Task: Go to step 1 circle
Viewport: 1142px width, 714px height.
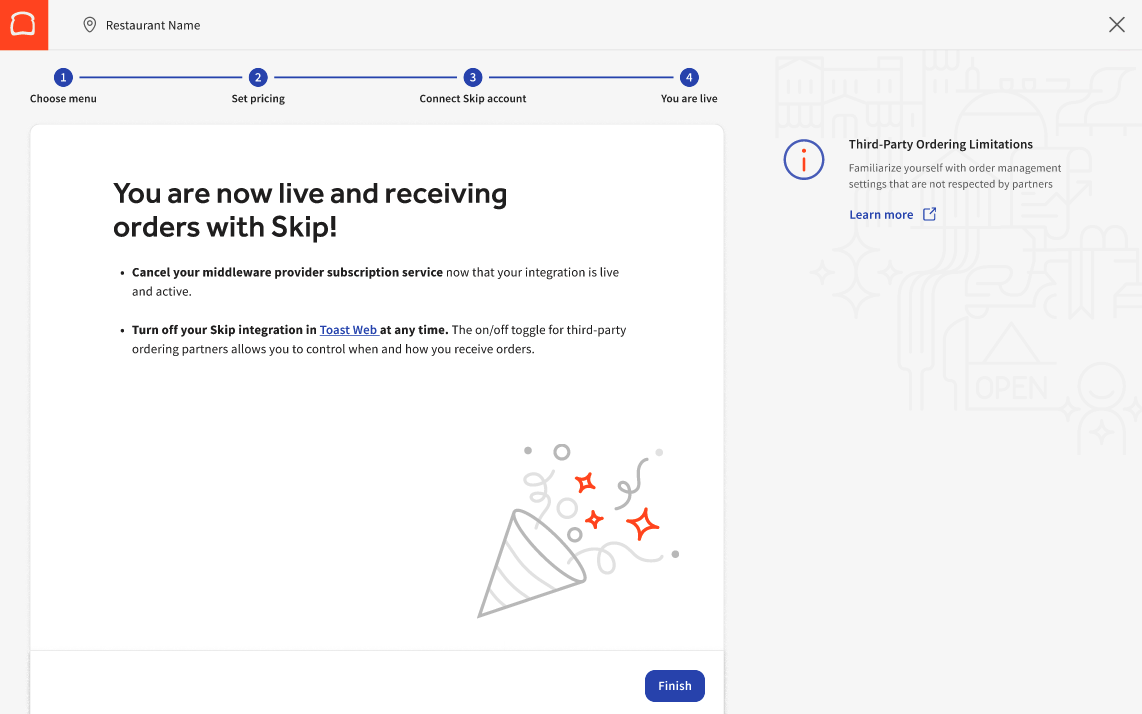Action: [63, 77]
